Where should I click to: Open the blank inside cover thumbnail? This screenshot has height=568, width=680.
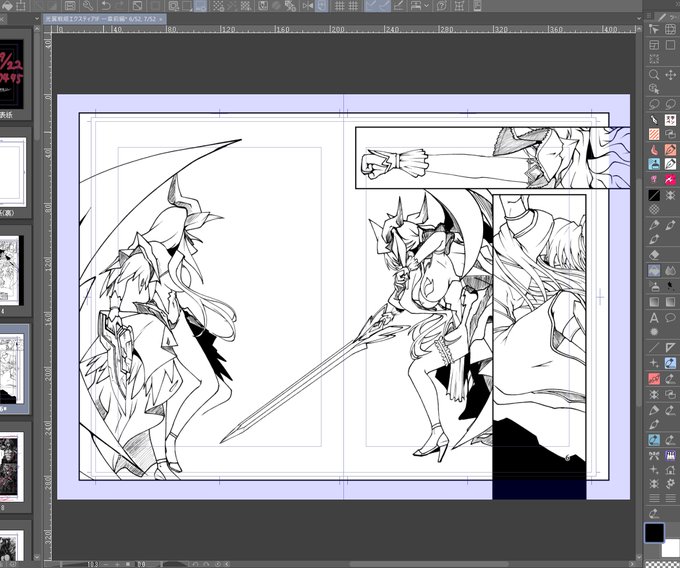point(13,172)
